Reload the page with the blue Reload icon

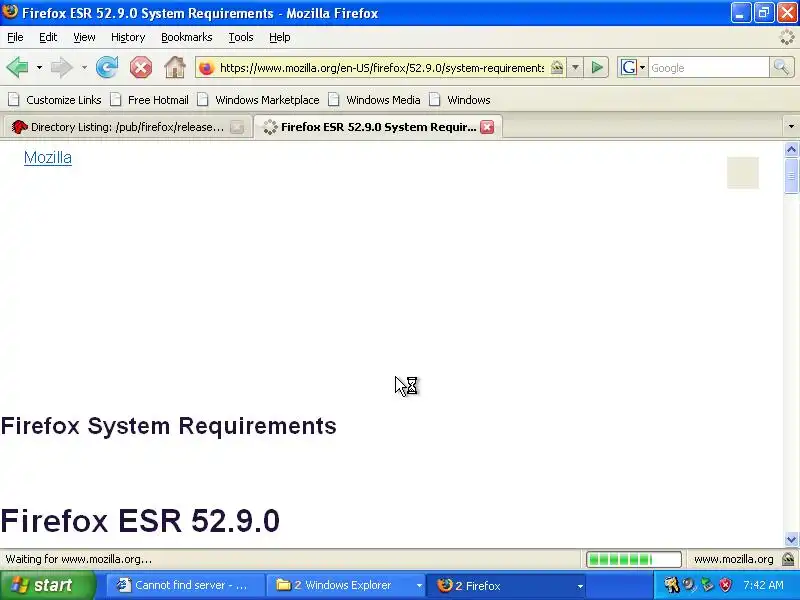tap(107, 67)
